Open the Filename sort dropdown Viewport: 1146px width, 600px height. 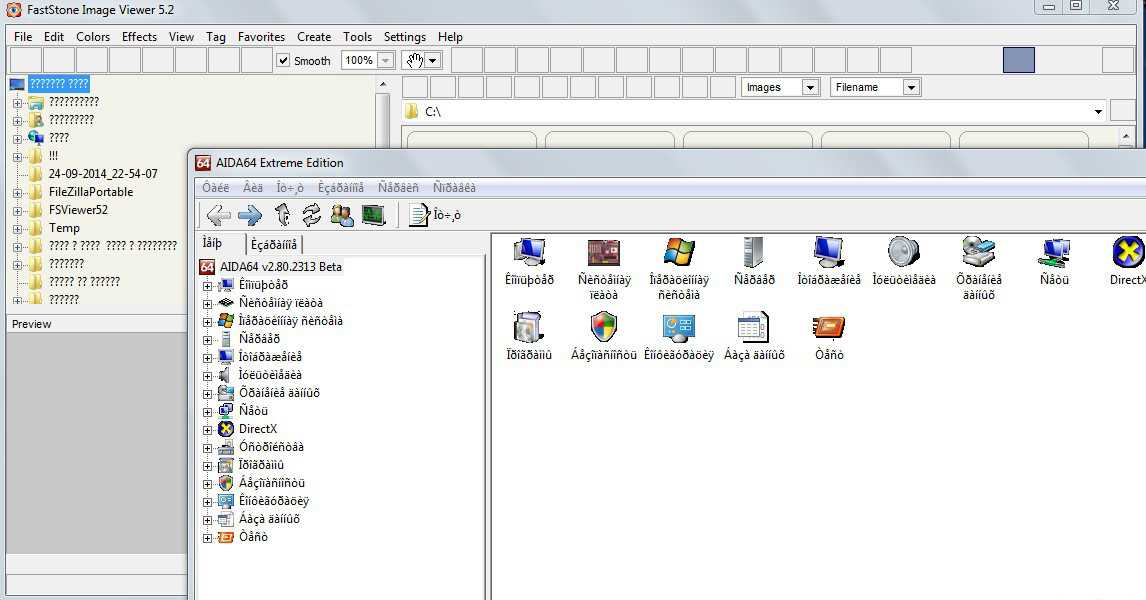(x=910, y=88)
